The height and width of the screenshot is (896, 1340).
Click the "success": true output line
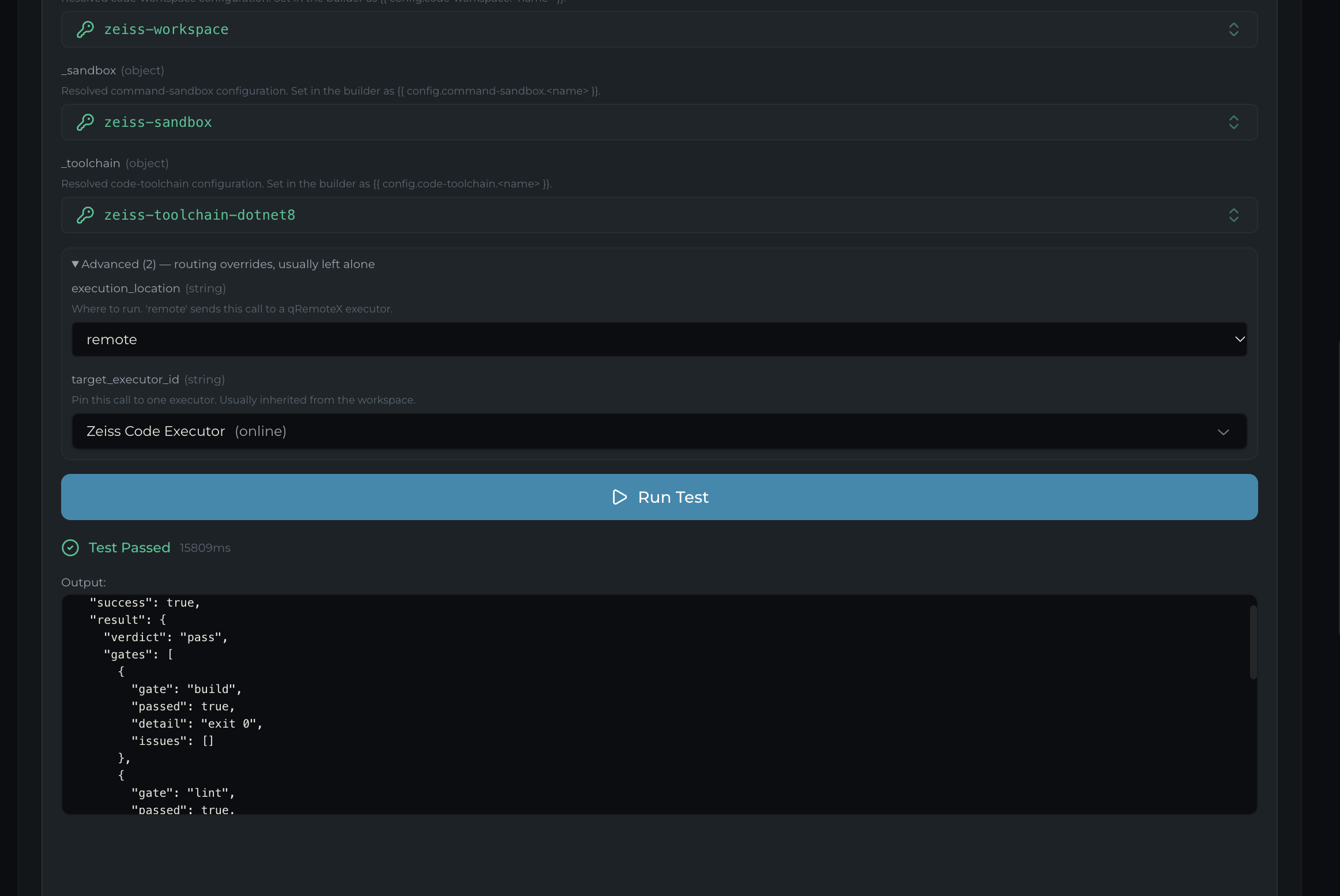[x=145, y=603]
